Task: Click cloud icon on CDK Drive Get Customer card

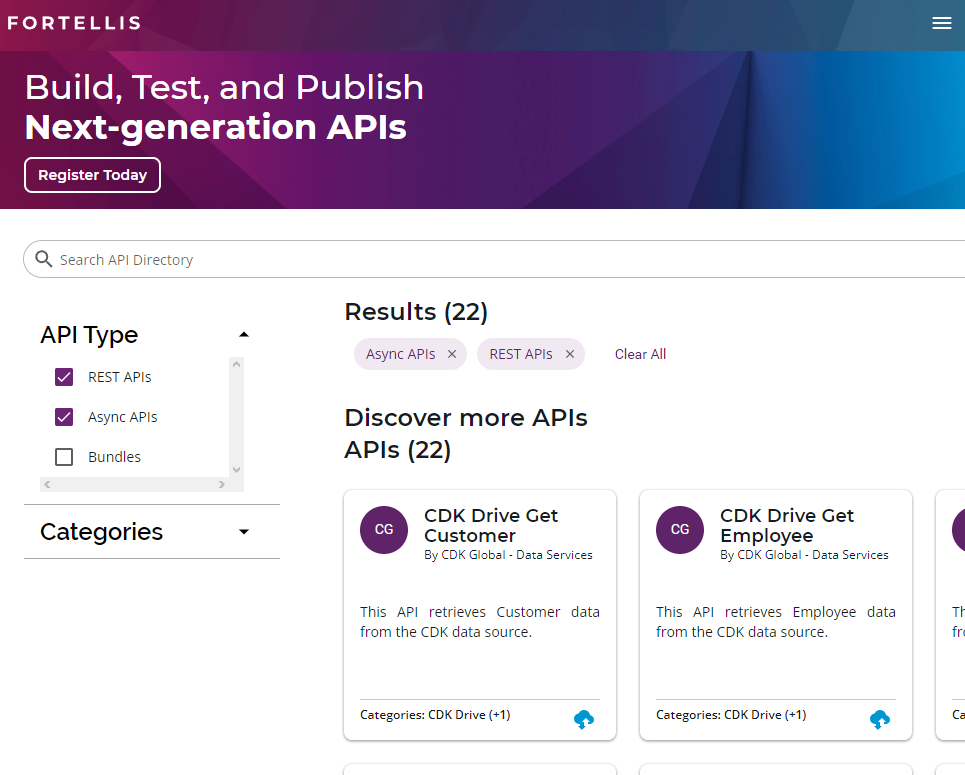Action: coord(583,718)
